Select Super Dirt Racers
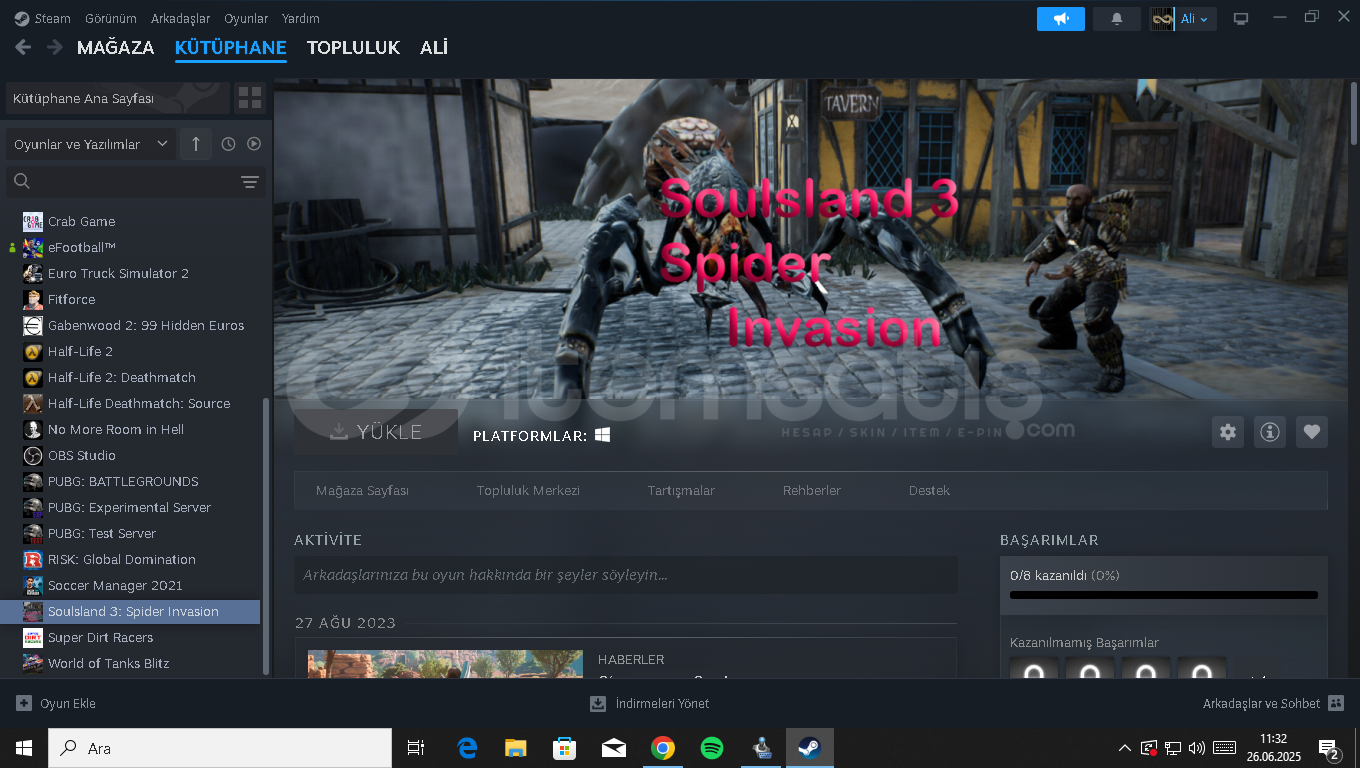The height and width of the screenshot is (768, 1360). [101, 637]
